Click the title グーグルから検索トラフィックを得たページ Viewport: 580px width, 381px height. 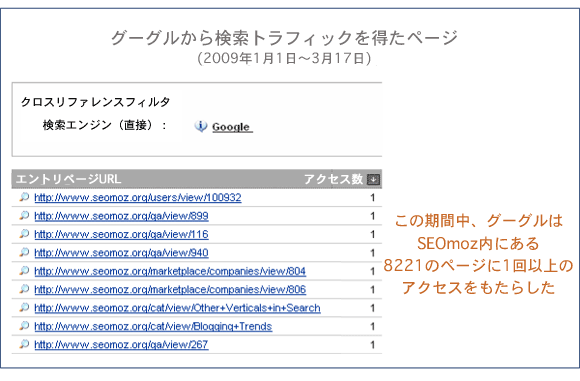284,37
